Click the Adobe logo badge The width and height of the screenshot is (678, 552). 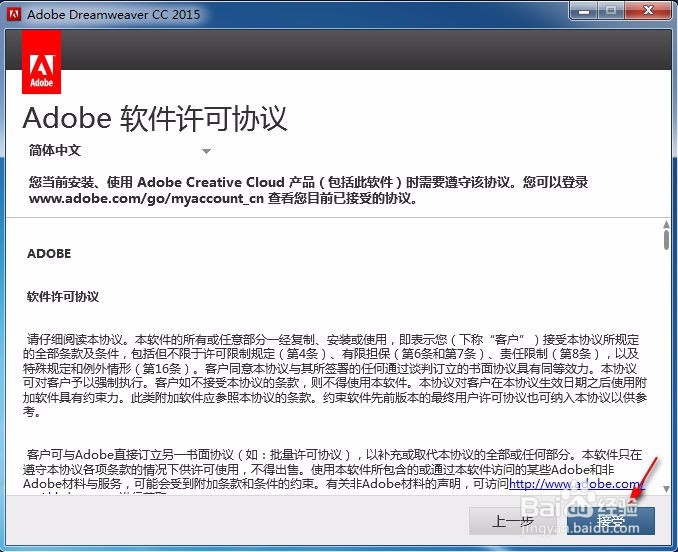click(42, 62)
